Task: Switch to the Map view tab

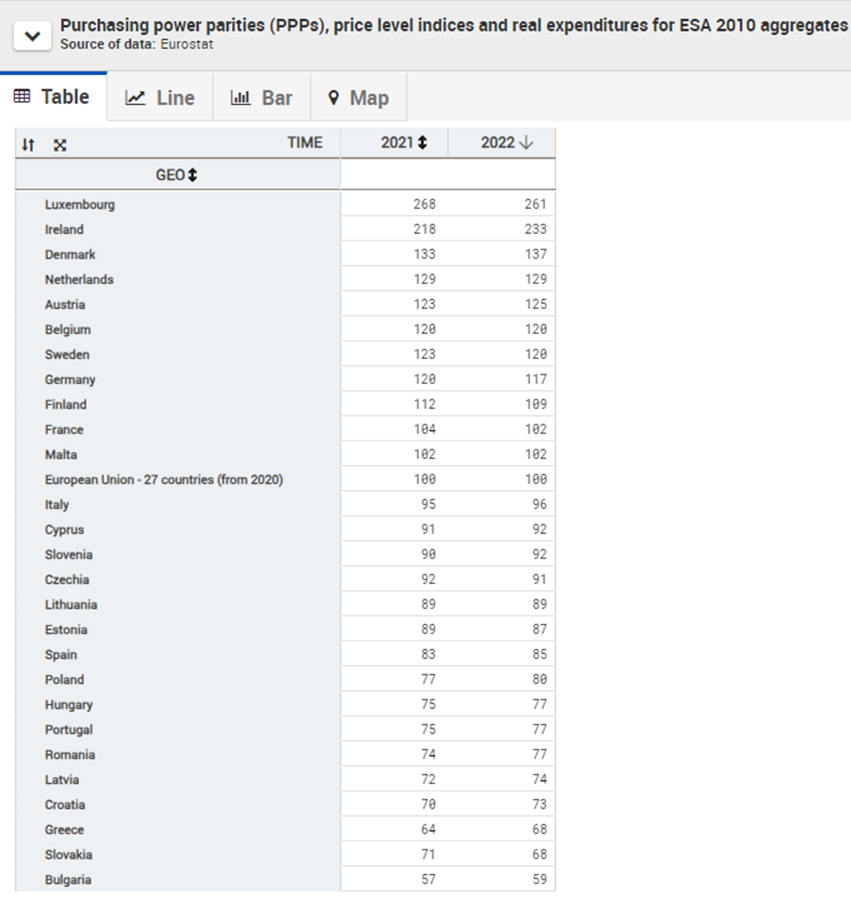Action: (x=358, y=98)
